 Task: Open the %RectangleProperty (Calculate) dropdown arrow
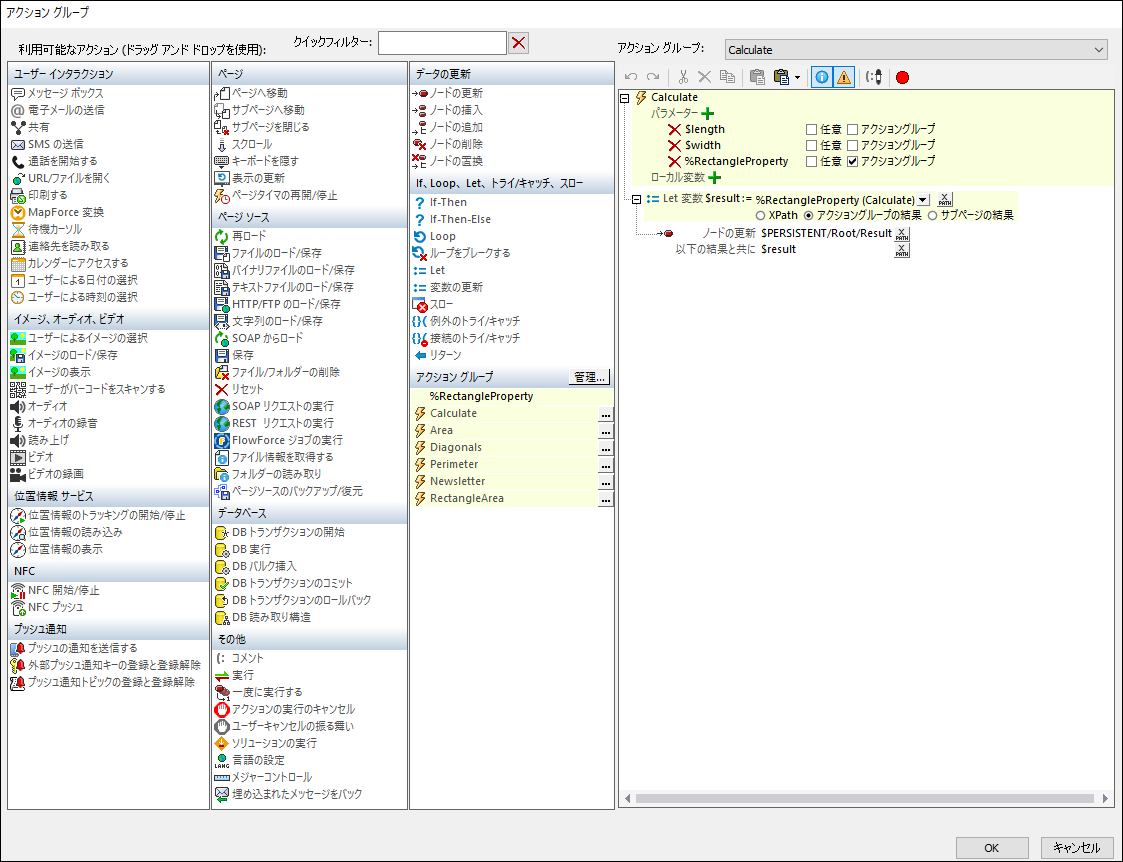(x=922, y=199)
